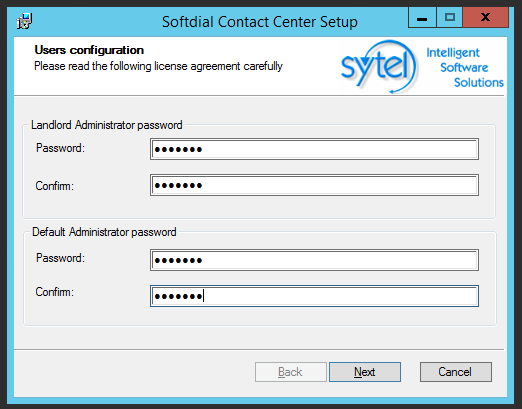The width and height of the screenshot is (522, 409).
Task: Click the Default Administrator password group label
Action: (x=104, y=232)
